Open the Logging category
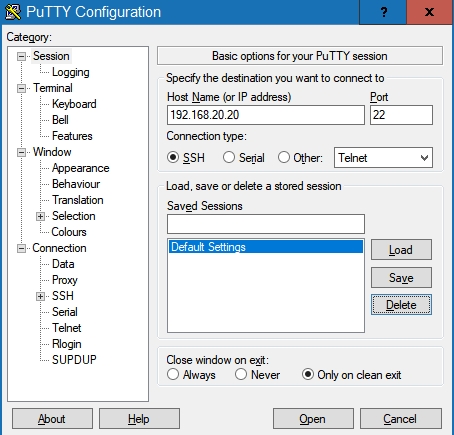 71,72
